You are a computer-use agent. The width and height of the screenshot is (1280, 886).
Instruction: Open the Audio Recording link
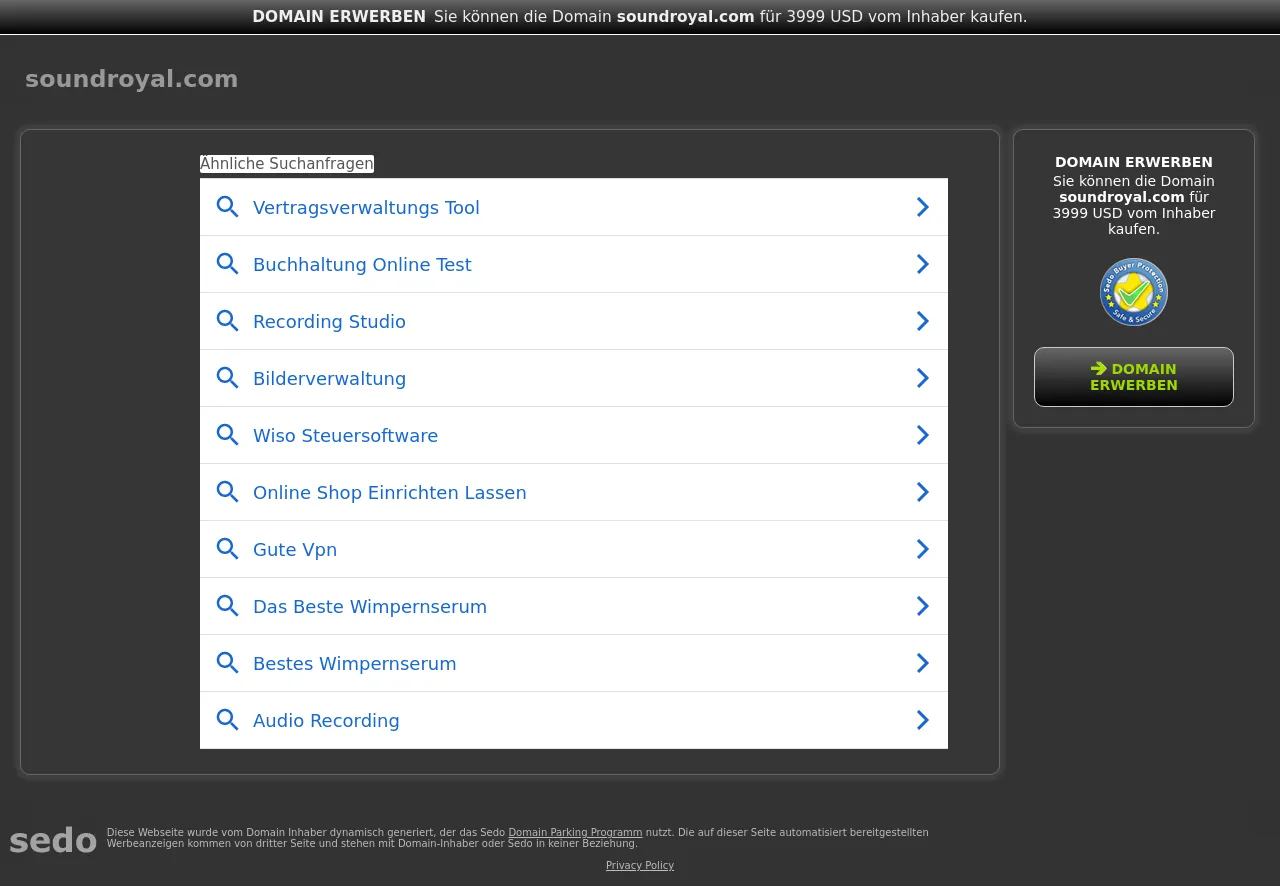coord(574,720)
